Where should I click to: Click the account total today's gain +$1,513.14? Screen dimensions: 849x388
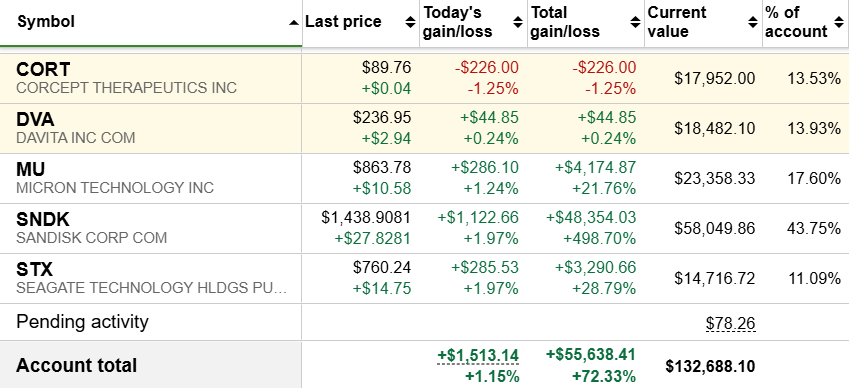pos(479,356)
